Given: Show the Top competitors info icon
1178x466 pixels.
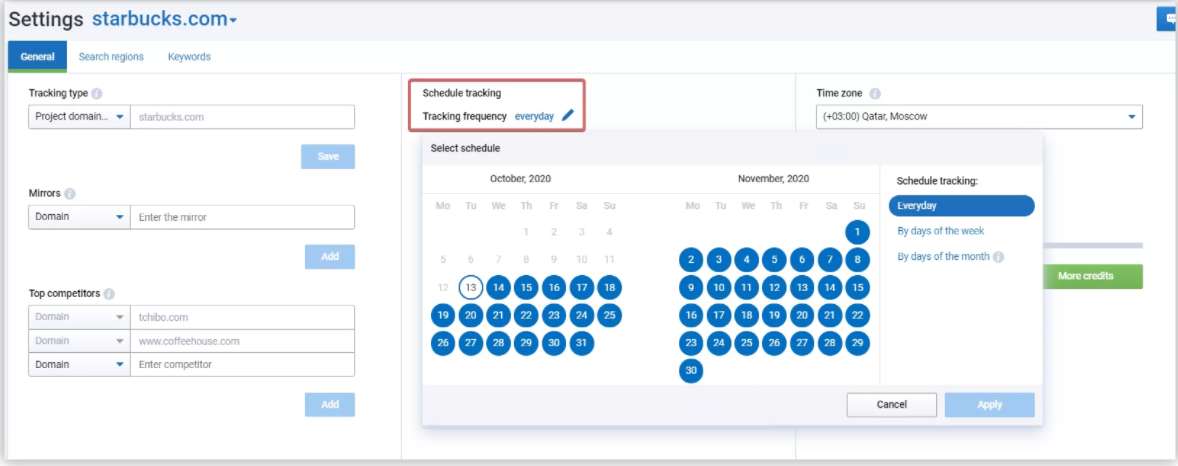Looking at the screenshot, I should [109, 294].
